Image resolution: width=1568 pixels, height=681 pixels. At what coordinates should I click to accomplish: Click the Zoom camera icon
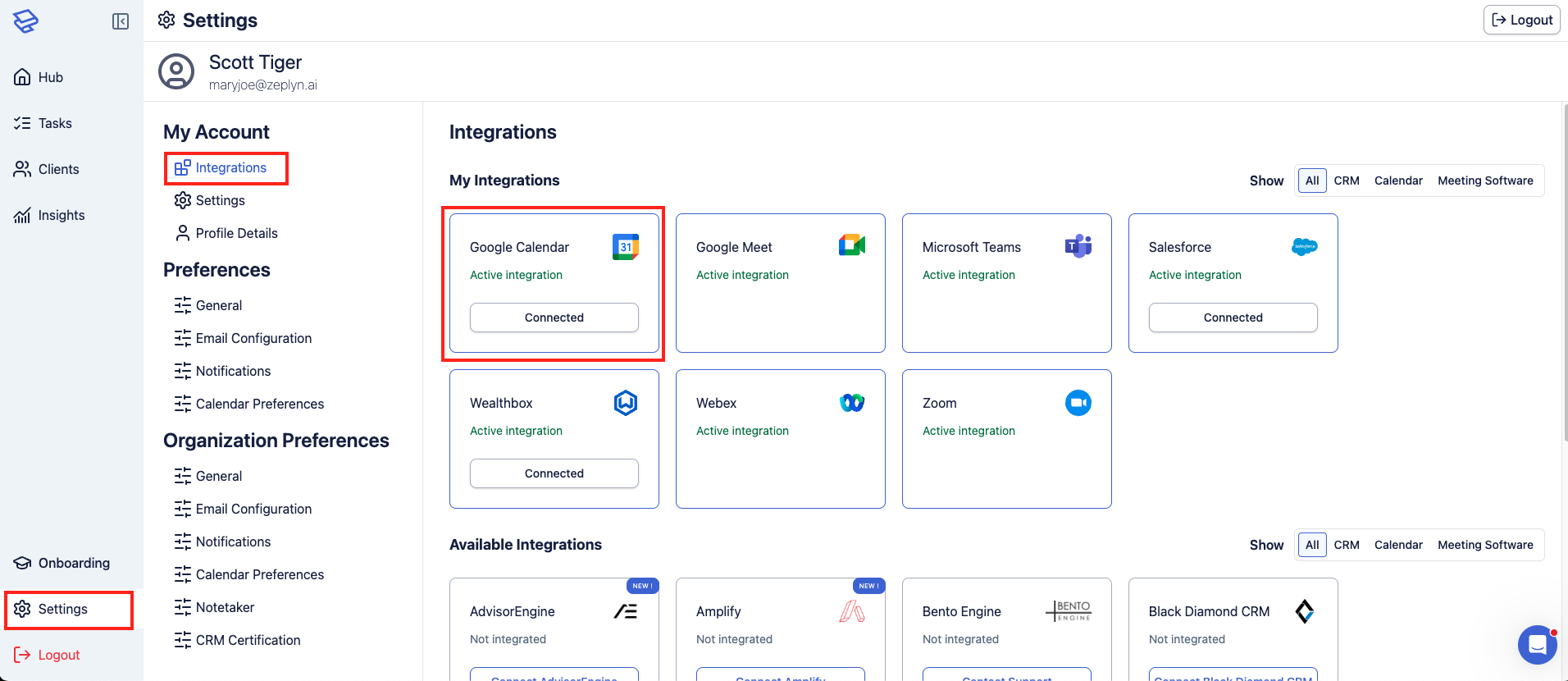[1078, 403]
